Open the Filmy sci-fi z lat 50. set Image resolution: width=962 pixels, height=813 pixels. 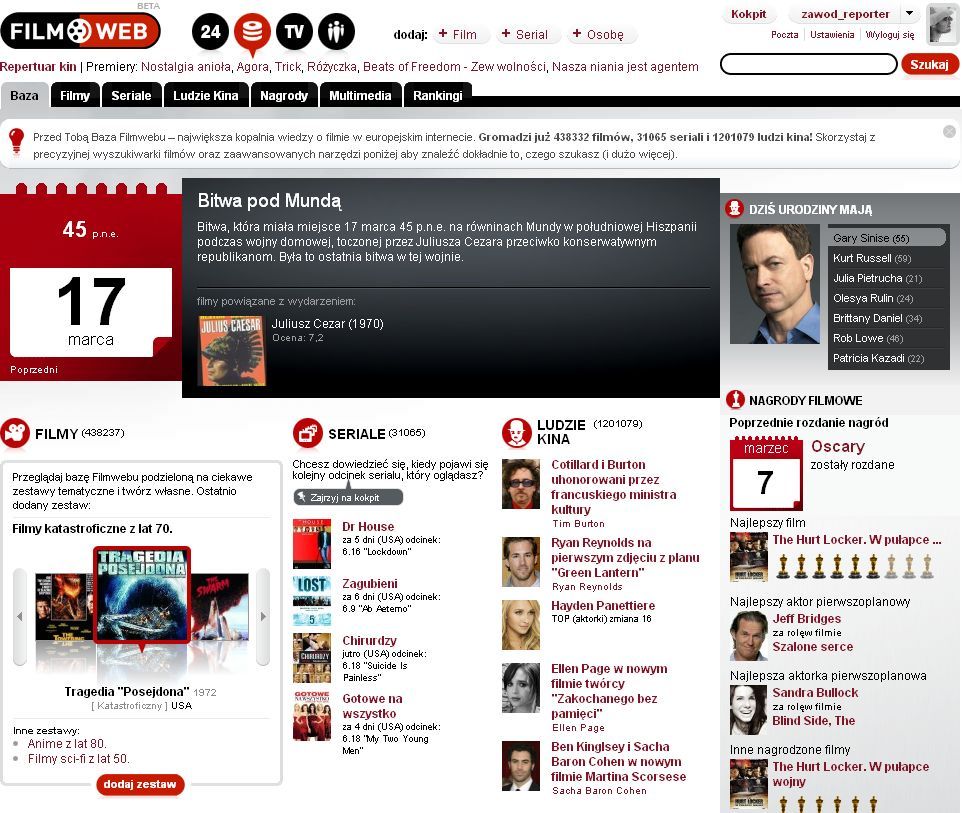(79, 758)
